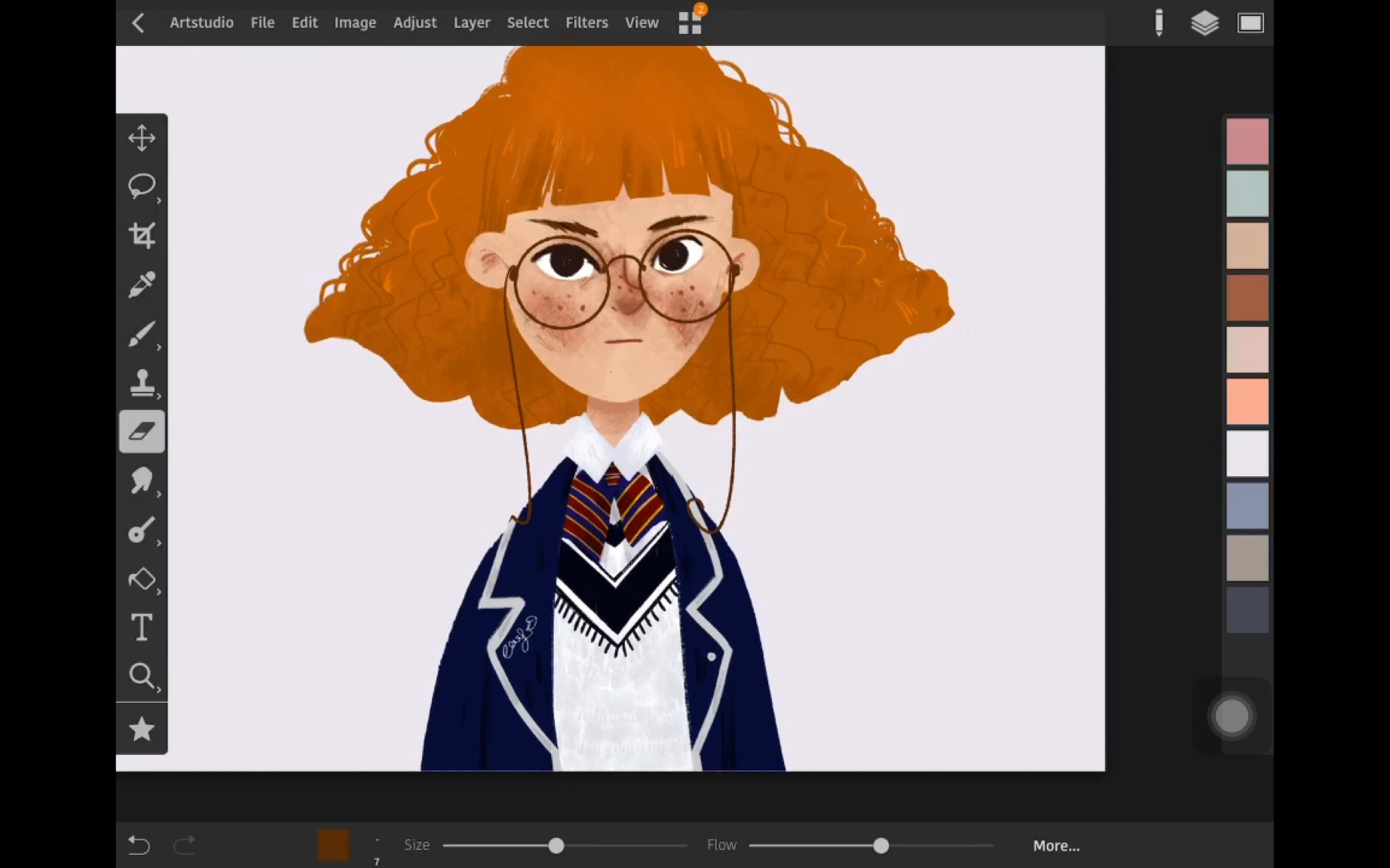Tap the round gray floating button

[x=1232, y=716]
